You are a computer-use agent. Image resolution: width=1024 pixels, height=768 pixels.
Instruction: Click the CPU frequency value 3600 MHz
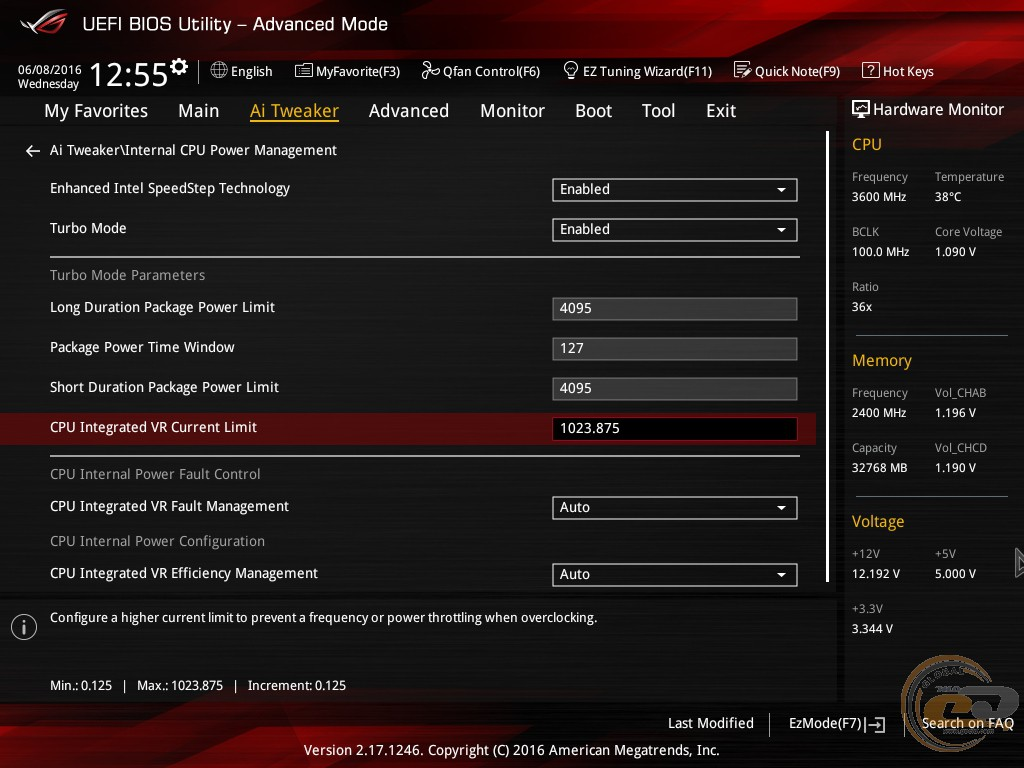click(879, 197)
